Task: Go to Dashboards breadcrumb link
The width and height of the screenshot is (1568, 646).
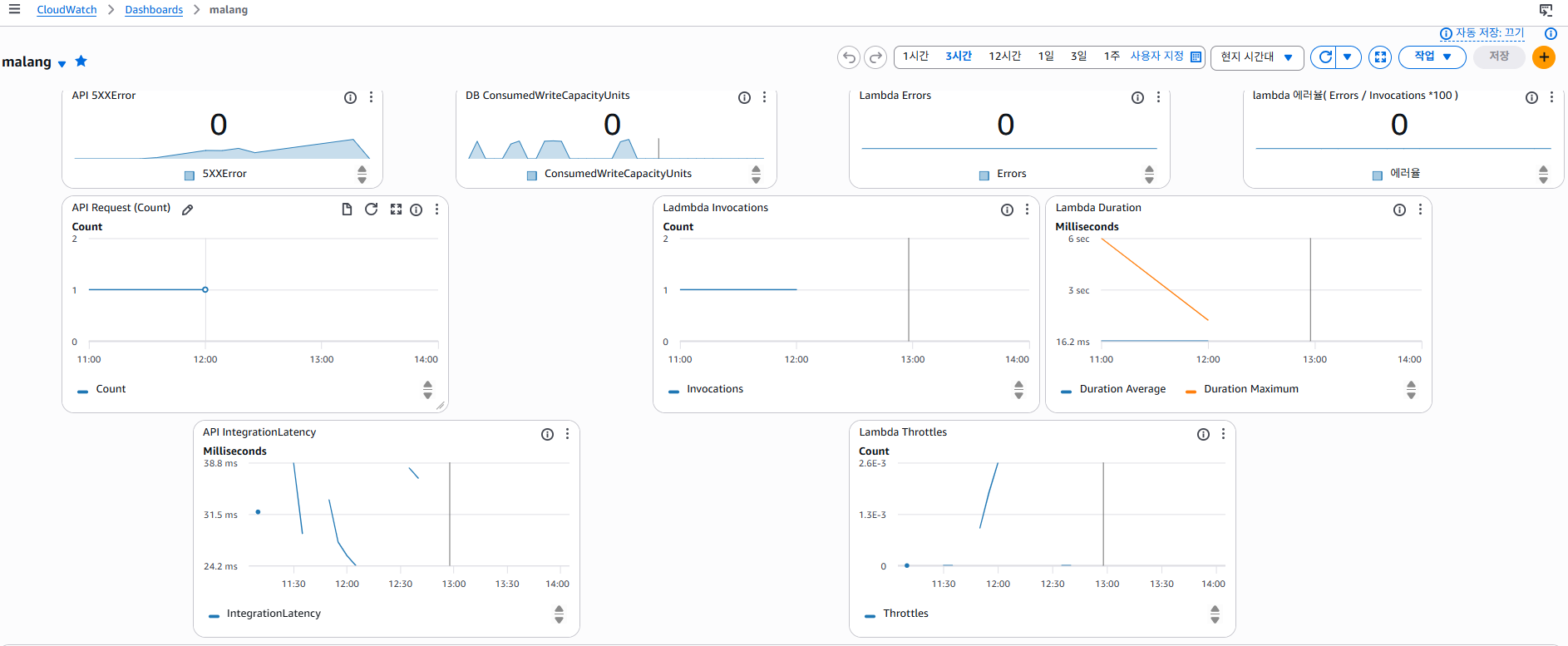Action: pyautogui.click(x=154, y=10)
